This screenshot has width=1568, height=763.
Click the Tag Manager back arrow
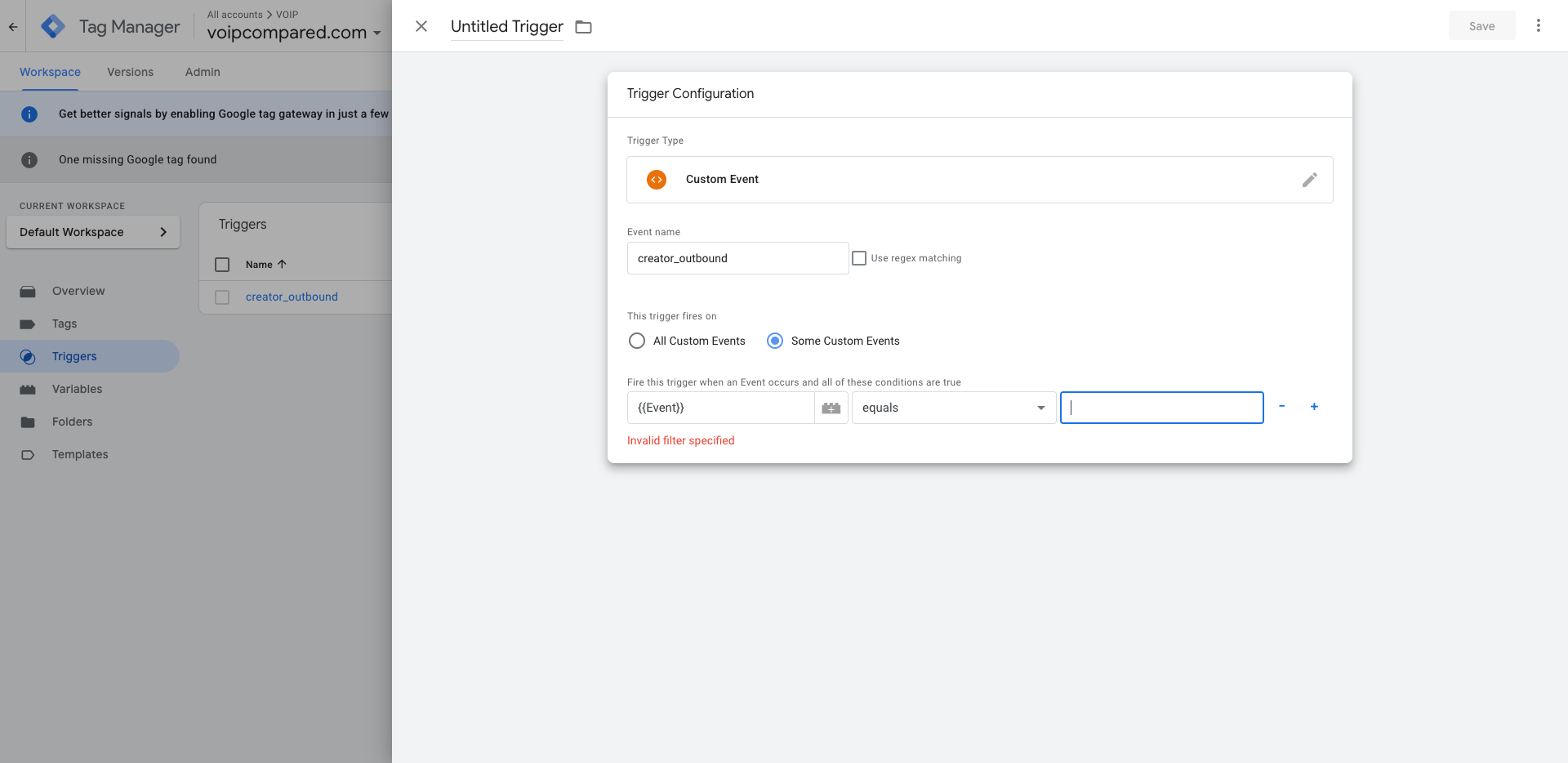point(13,26)
